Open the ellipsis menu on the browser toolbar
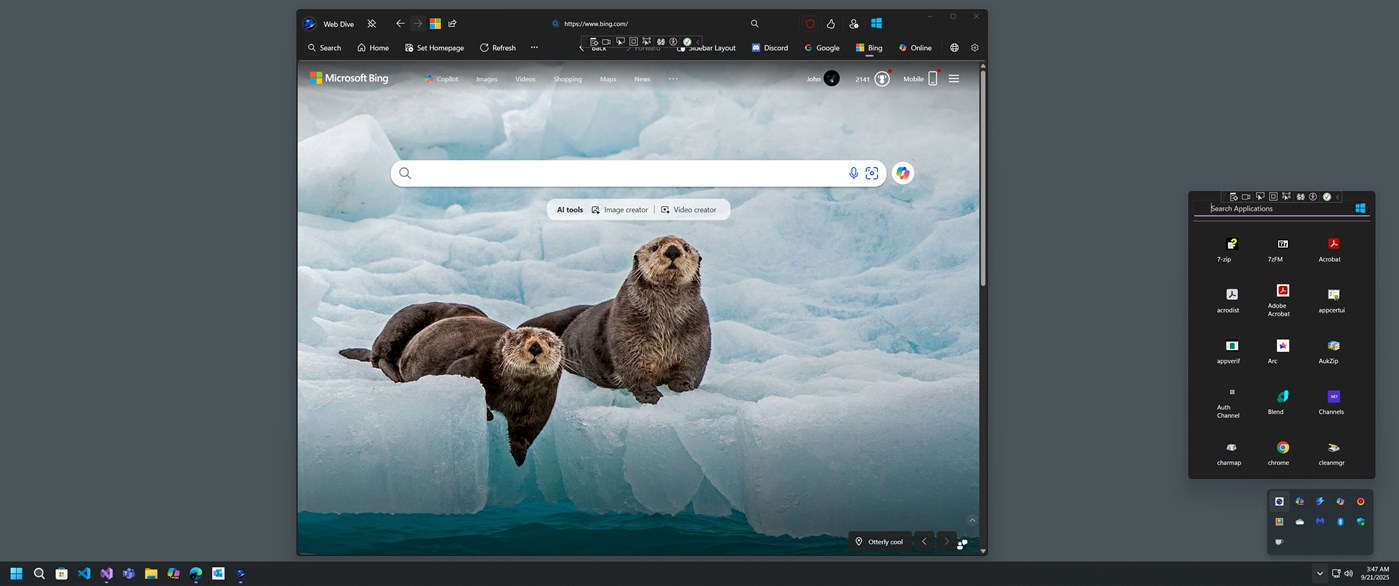Image resolution: width=1399 pixels, height=586 pixels. click(534, 47)
